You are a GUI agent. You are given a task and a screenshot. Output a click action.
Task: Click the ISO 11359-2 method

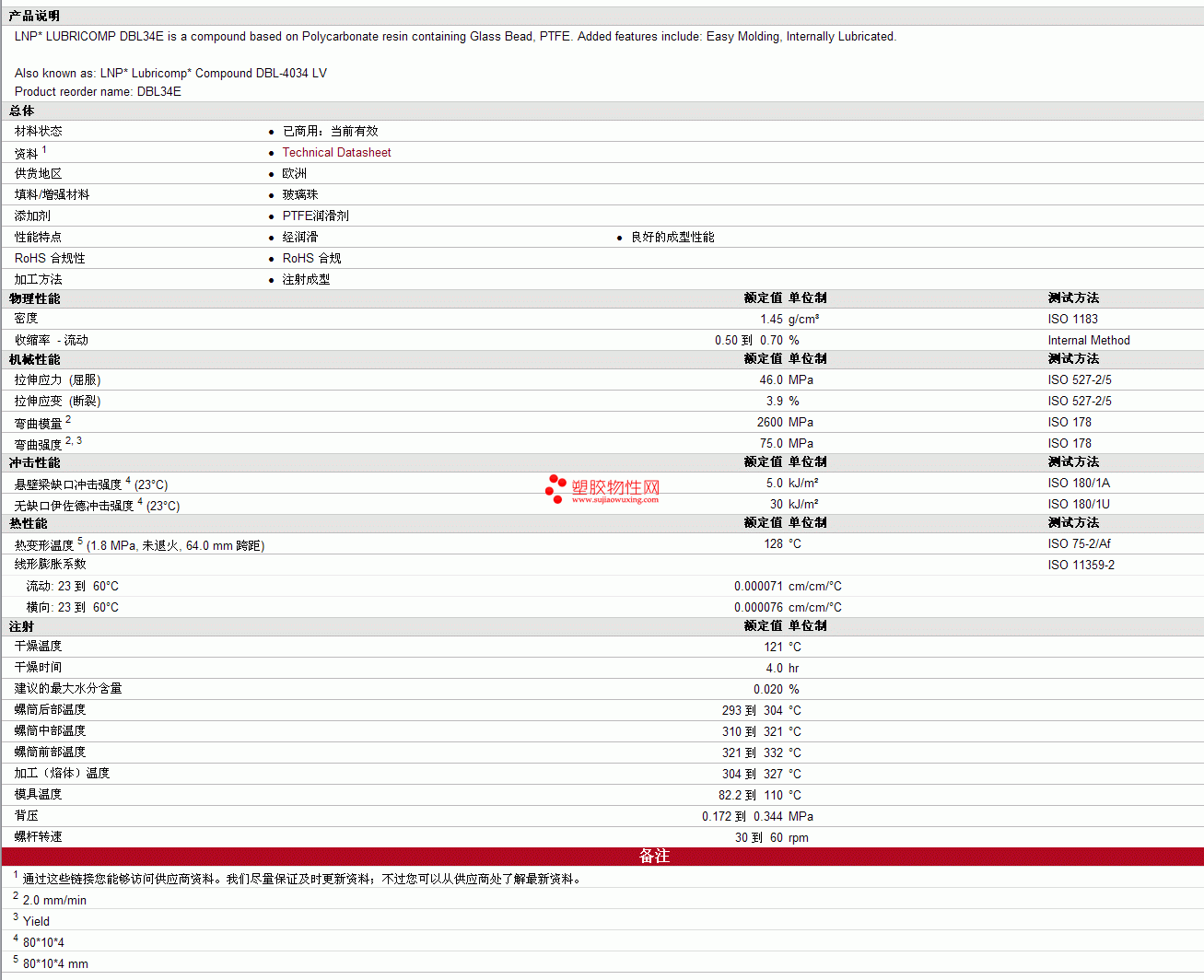[x=1081, y=566]
